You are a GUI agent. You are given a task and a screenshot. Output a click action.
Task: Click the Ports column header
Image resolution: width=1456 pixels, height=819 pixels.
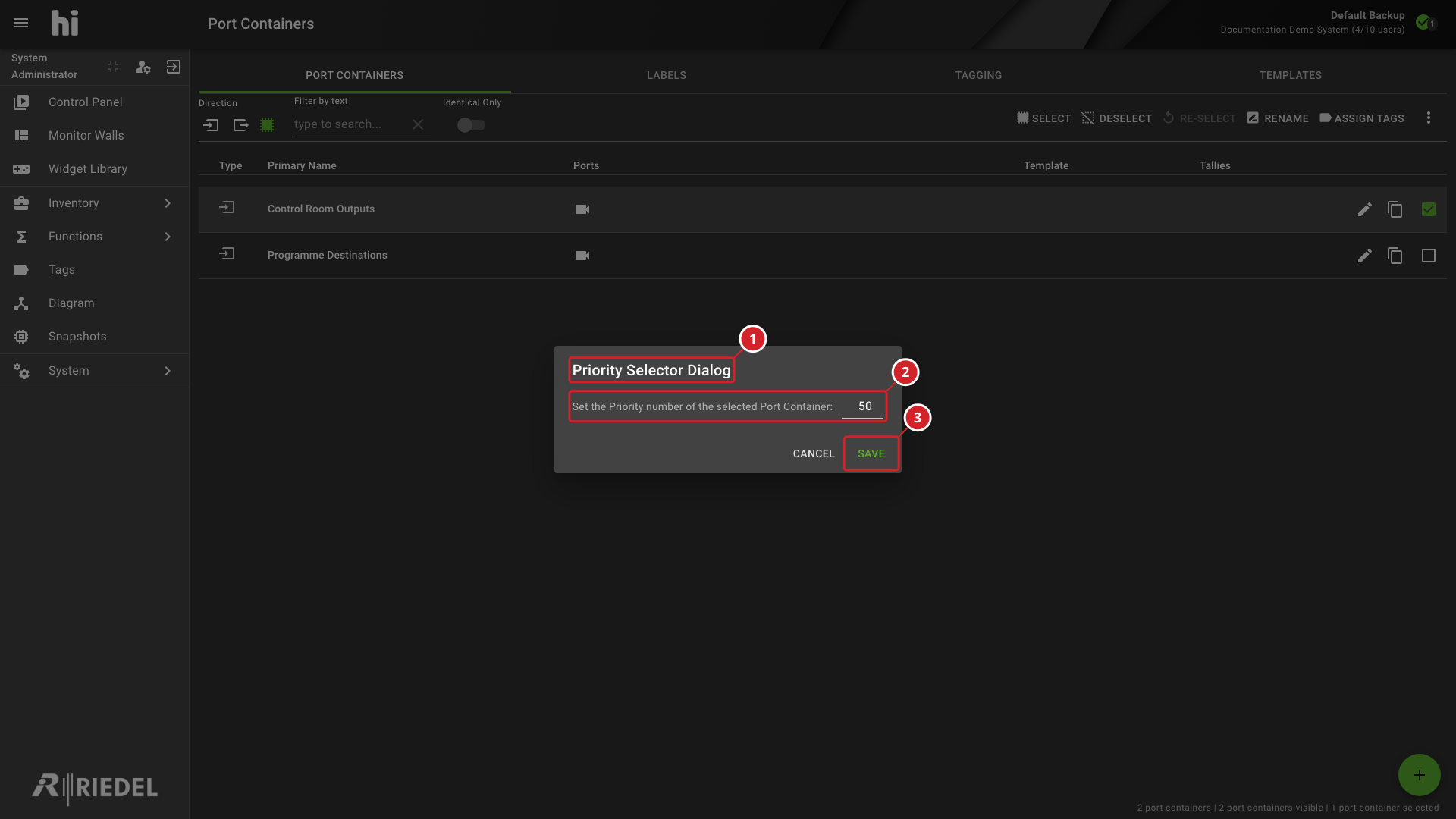586,165
